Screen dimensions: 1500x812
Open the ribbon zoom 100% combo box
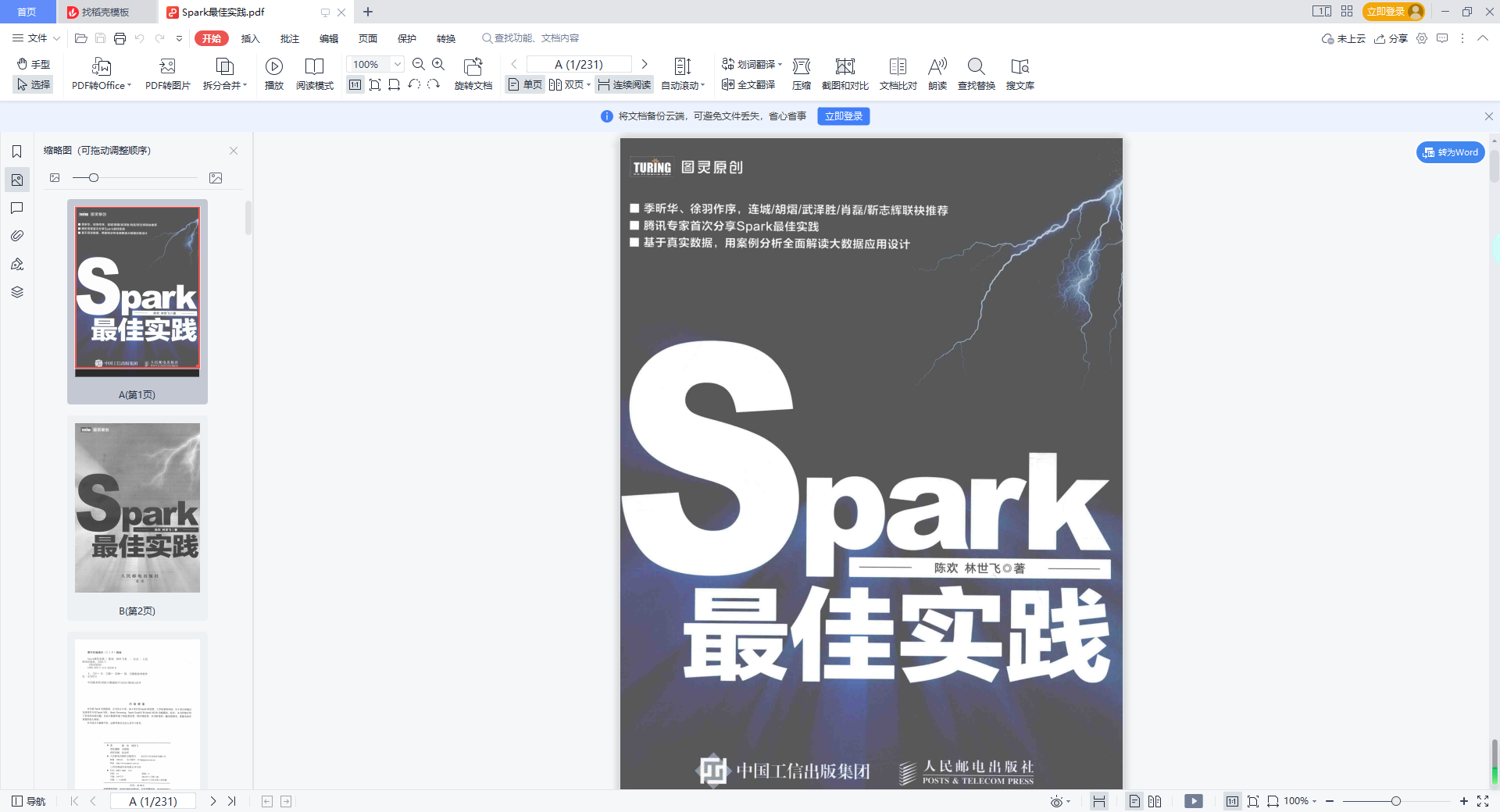(x=375, y=64)
